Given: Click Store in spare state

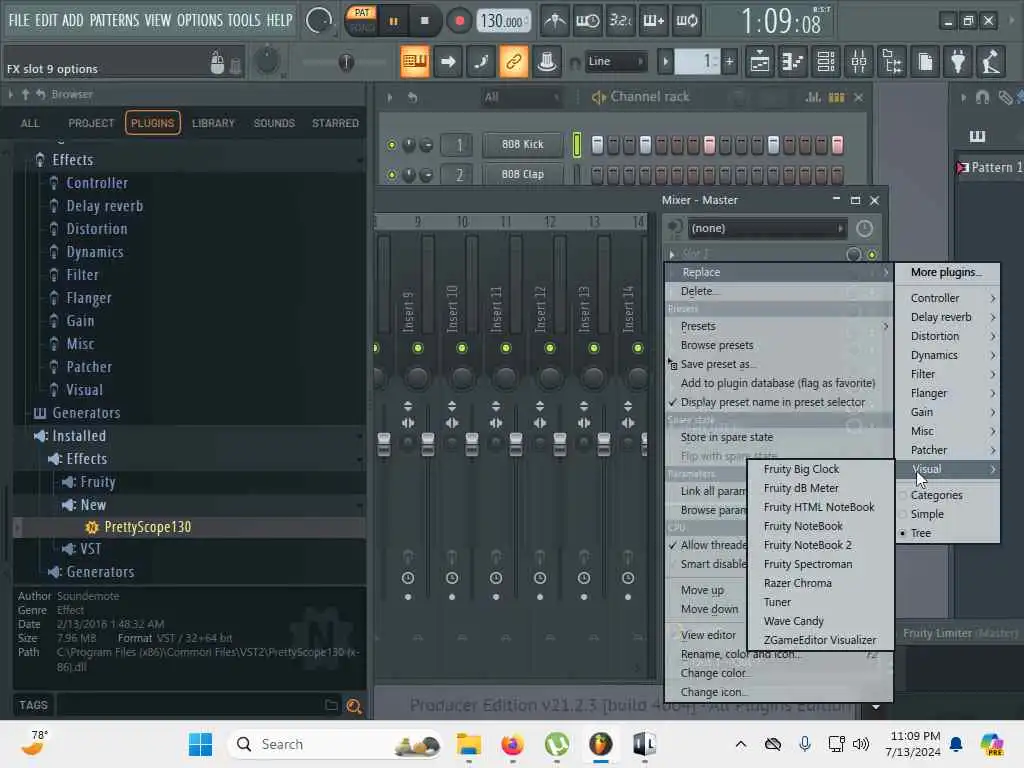Looking at the screenshot, I should click(x=778, y=437).
